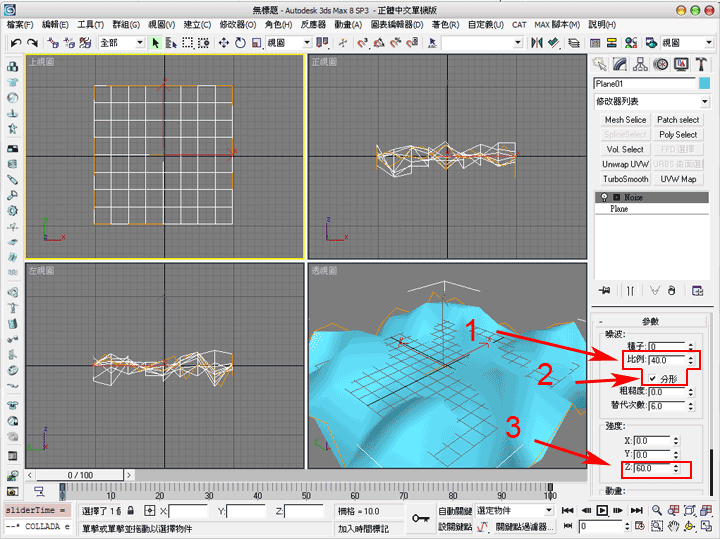This screenshot has height=539, width=720.
Task: Open the 檔案(F) menu
Action: coord(20,25)
